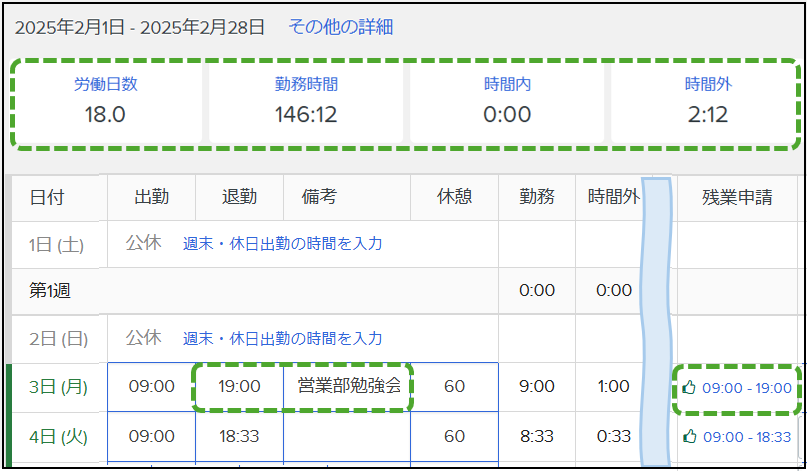Click thumbs-up icon on the 3日 overtime request
Screen dimensions: 807x471
tap(689, 387)
